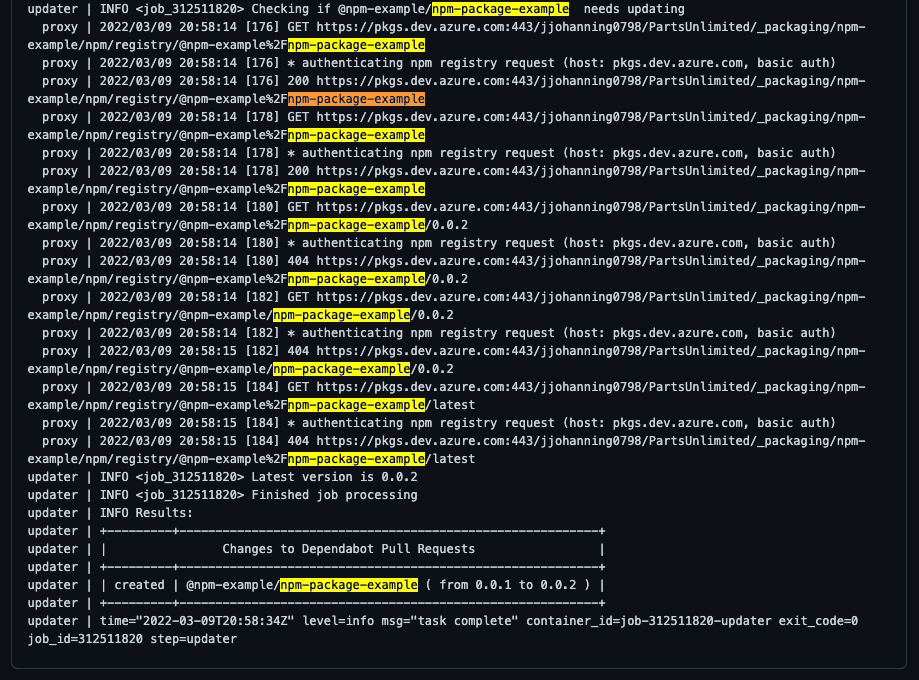This screenshot has width=919, height=680.
Task: Open the URL in the [178] 200 response
Action: tap(590, 171)
